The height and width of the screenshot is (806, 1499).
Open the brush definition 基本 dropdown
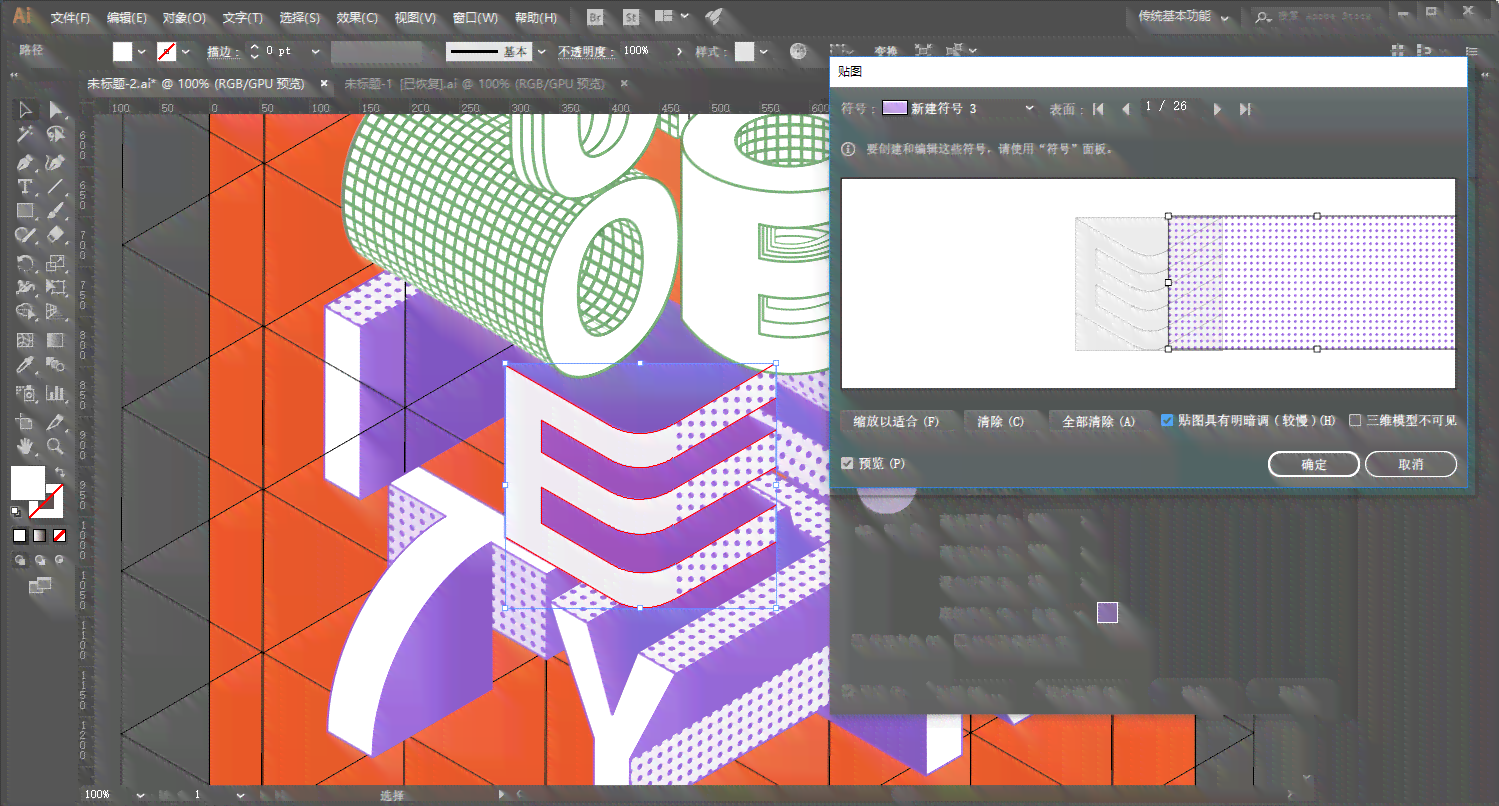tap(542, 51)
